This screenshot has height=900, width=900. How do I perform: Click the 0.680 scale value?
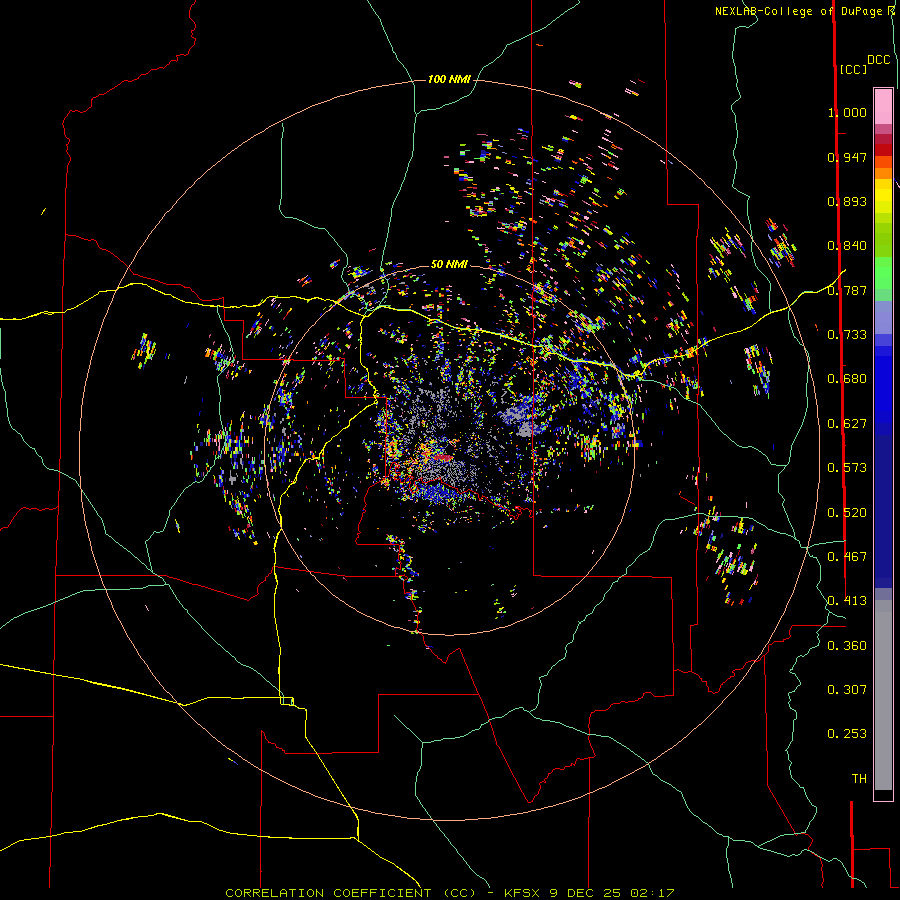point(847,379)
